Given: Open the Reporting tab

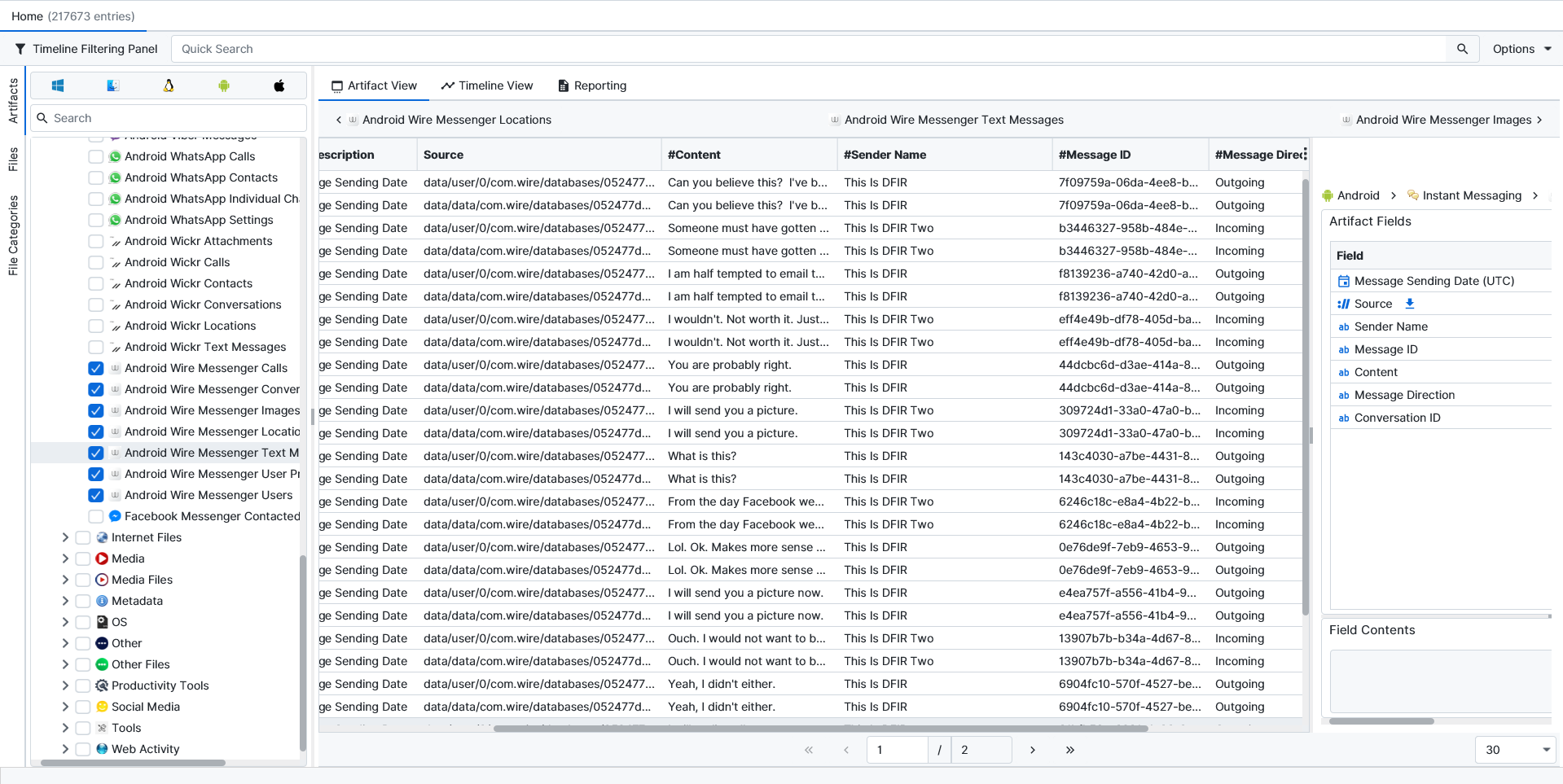Looking at the screenshot, I should click(592, 85).
